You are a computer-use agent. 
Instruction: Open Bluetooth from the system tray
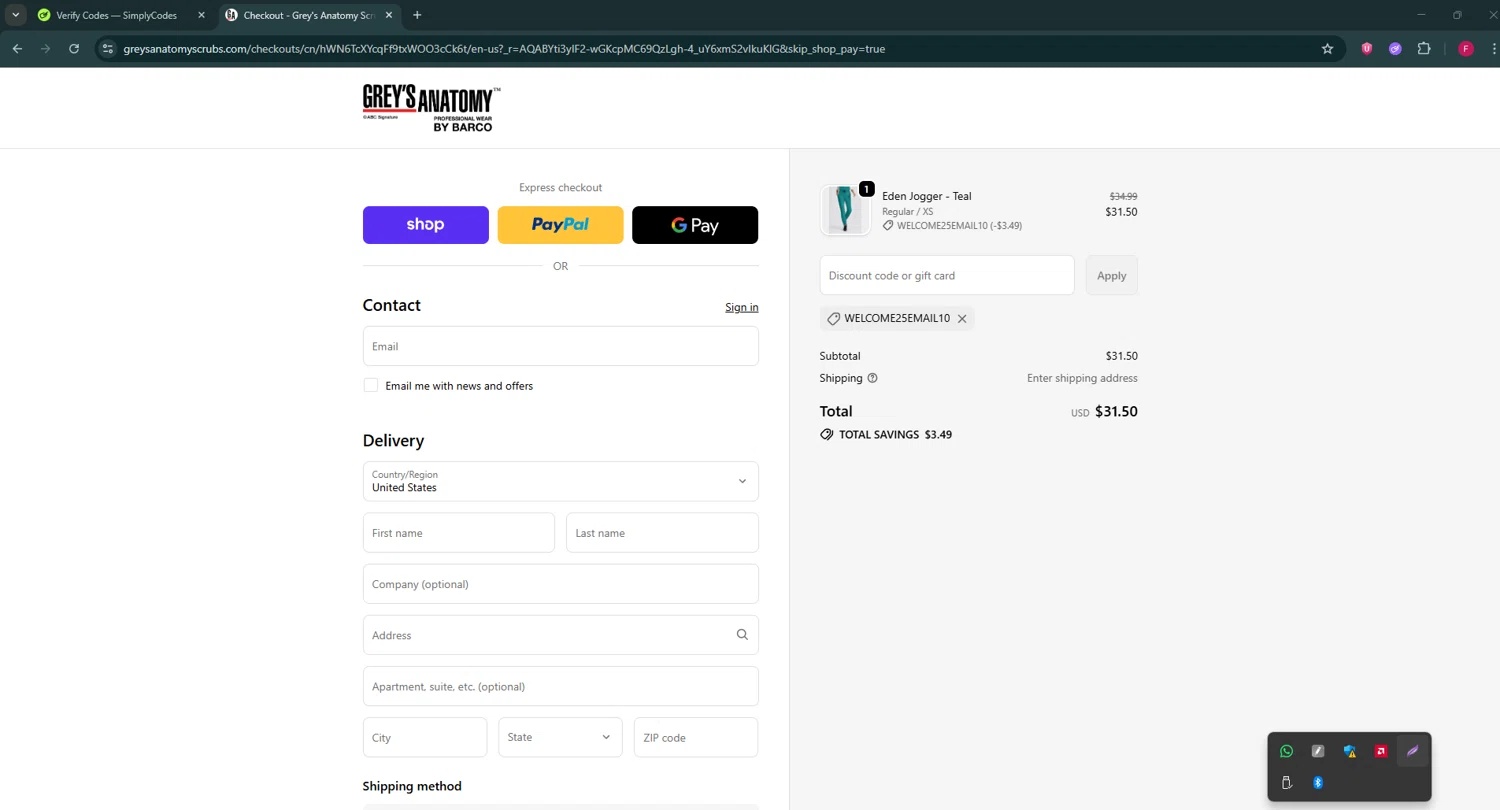(x=1318, y=783)
